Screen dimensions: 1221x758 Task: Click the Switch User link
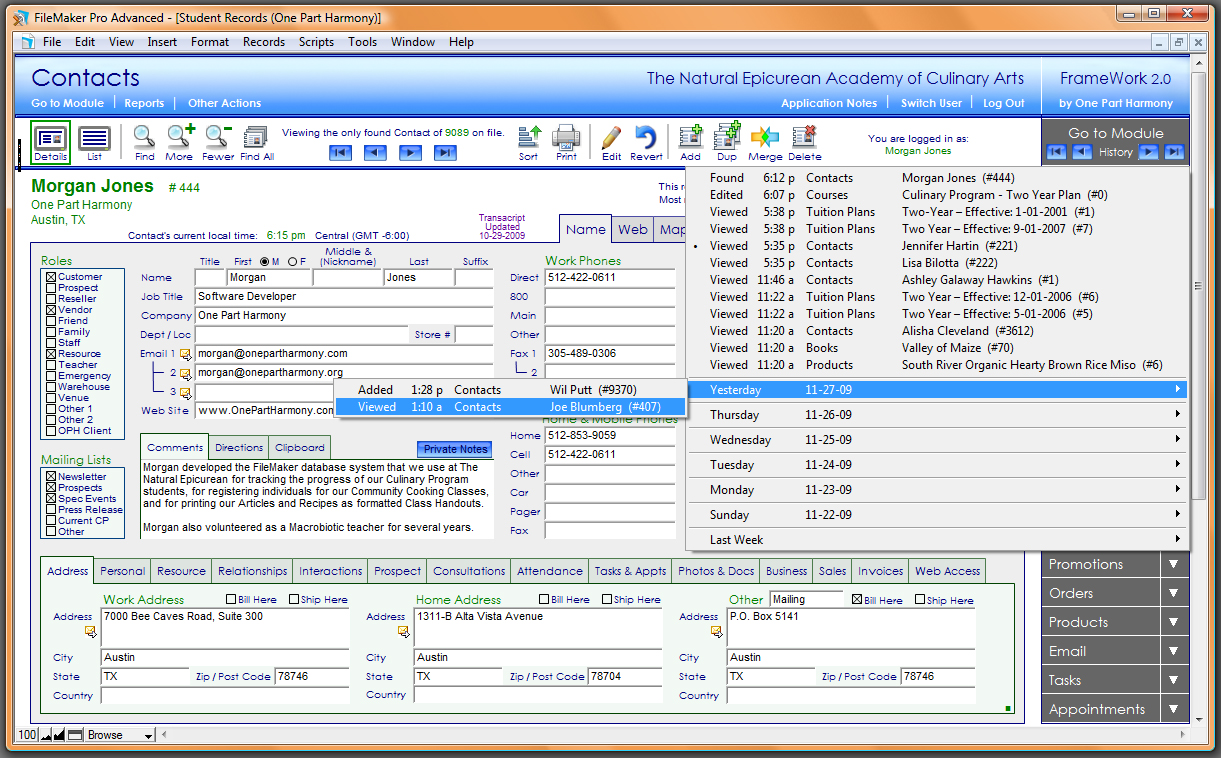point(931,103)
